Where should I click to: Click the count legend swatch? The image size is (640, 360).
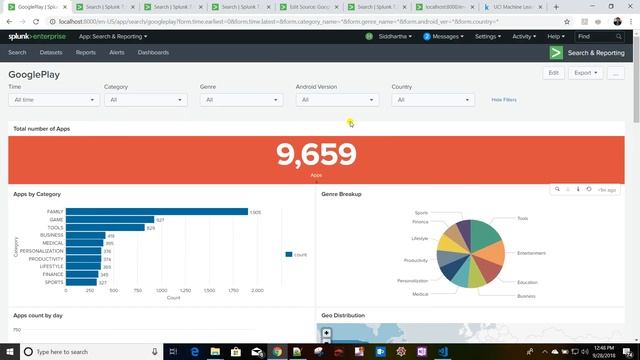click(289, 254)
